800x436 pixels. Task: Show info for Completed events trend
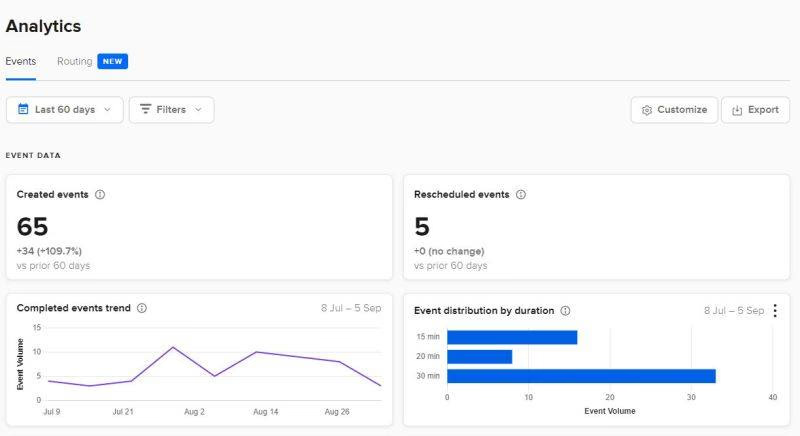(x=142, y=308)
